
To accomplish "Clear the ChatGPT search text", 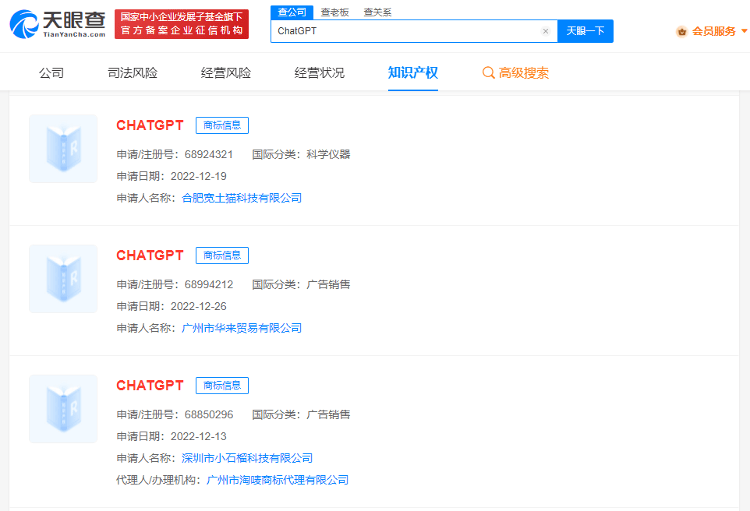I will click(545, 31).
